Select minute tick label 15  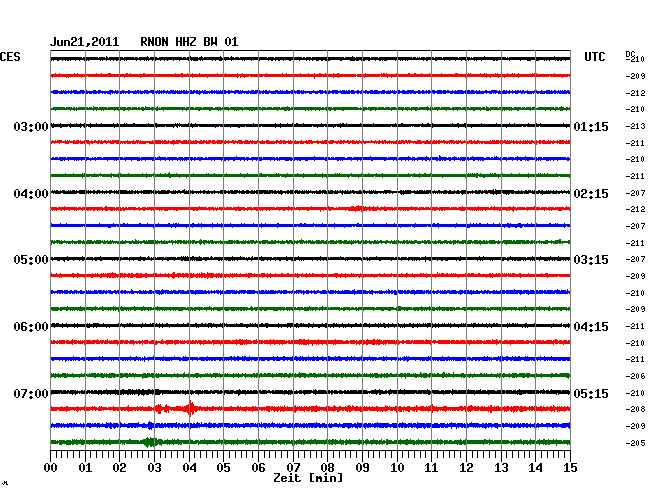[570, 468]
